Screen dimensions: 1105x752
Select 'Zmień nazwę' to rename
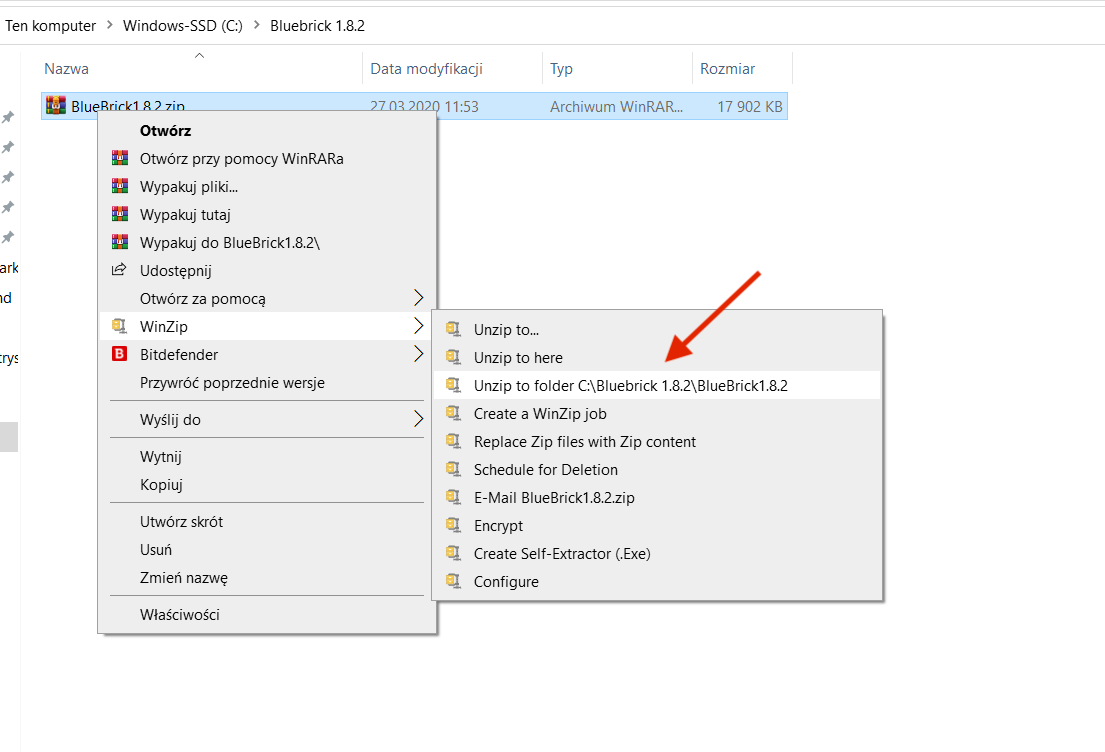[267, 577]
